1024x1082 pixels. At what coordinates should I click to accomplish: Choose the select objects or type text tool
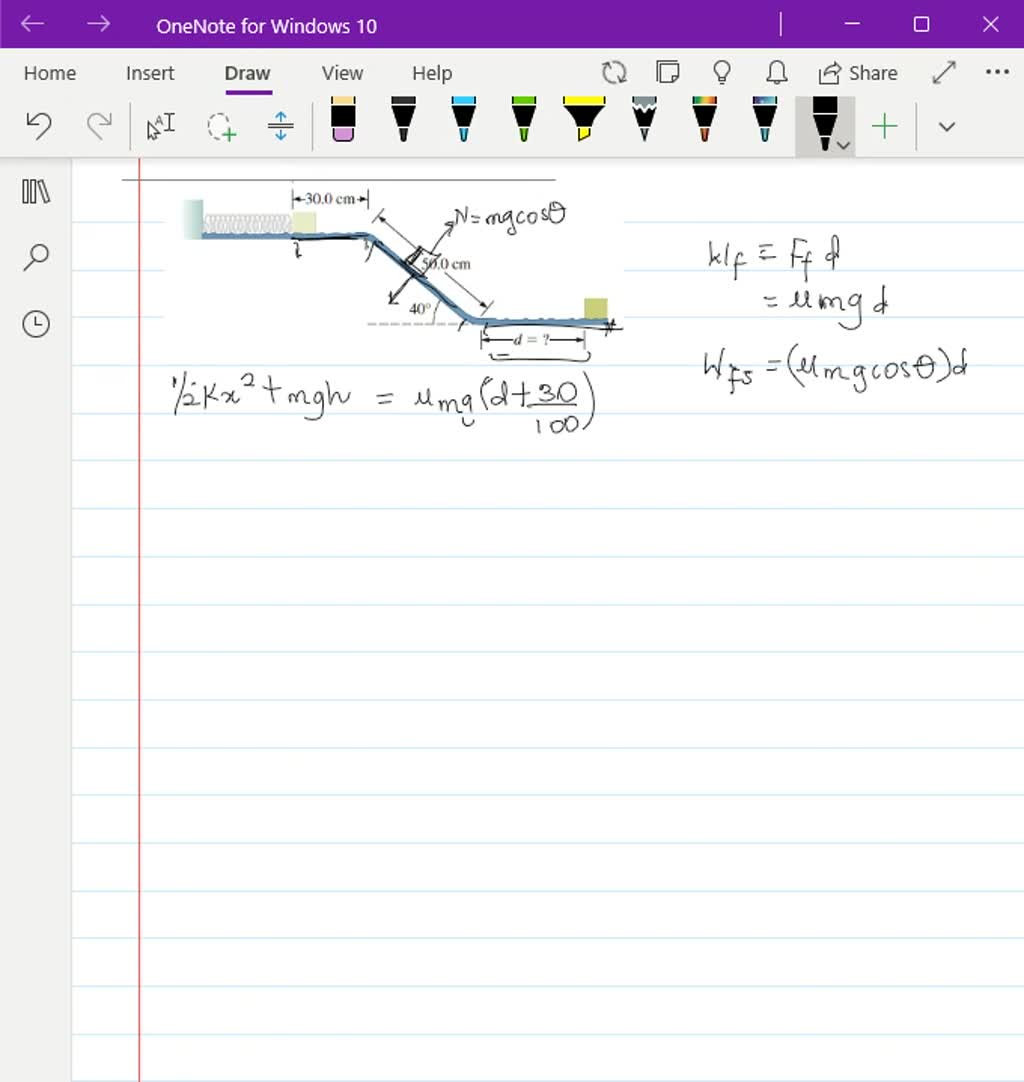click(161, 126)
